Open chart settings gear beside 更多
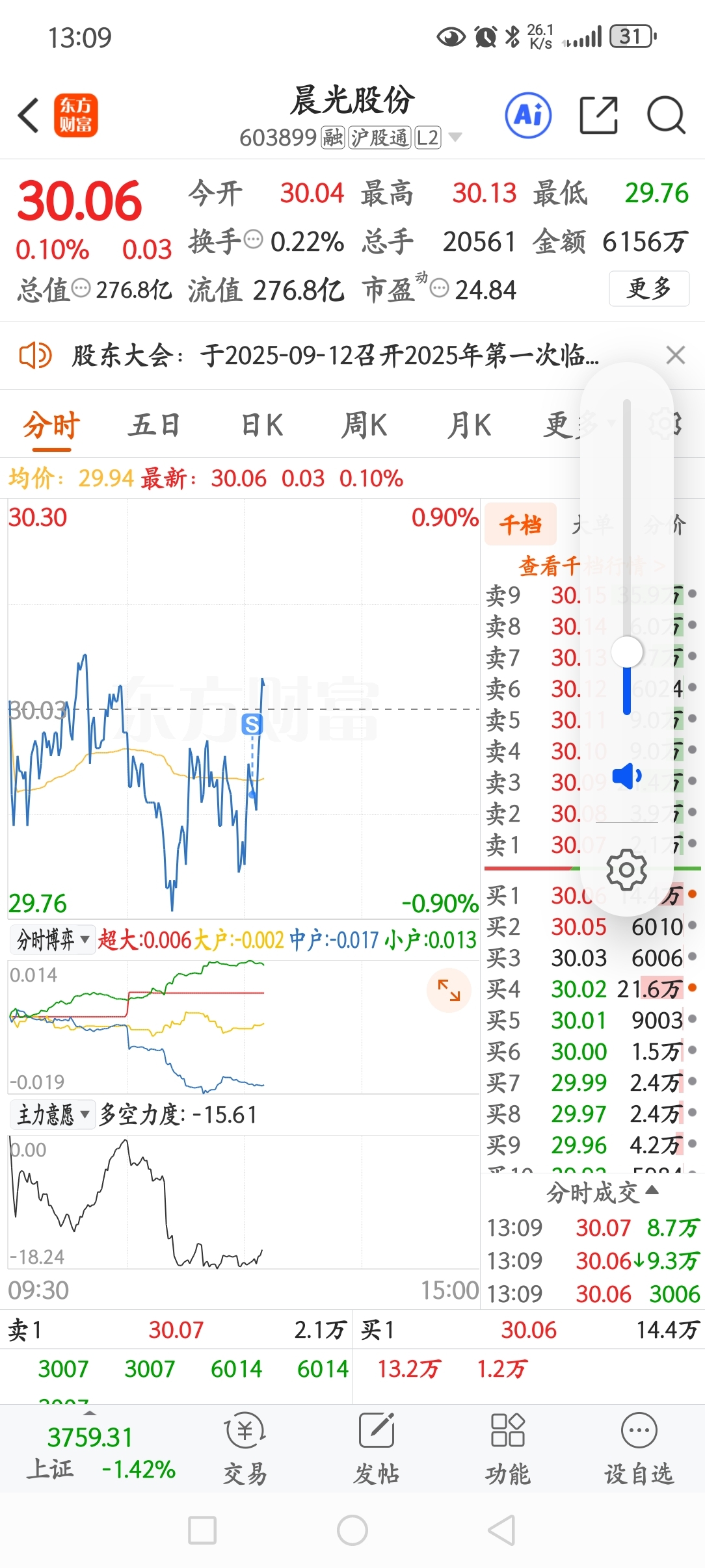Screen dimensions: 705x1568 point(665,424)
